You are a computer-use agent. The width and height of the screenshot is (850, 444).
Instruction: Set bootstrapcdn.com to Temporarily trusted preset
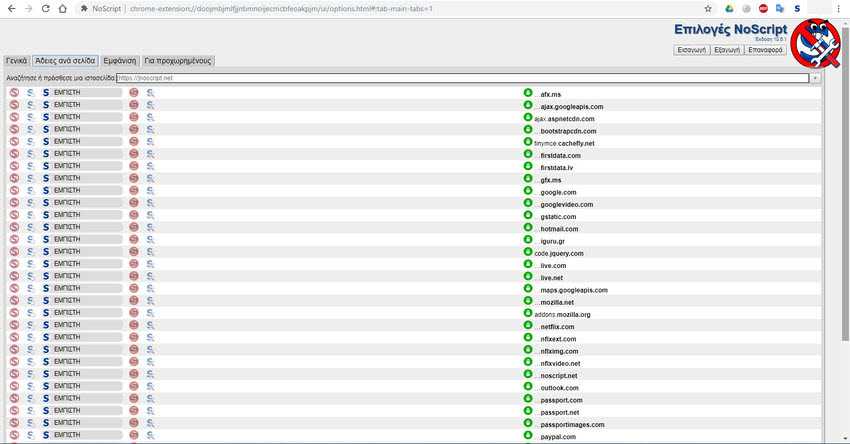tap(30, 130)
